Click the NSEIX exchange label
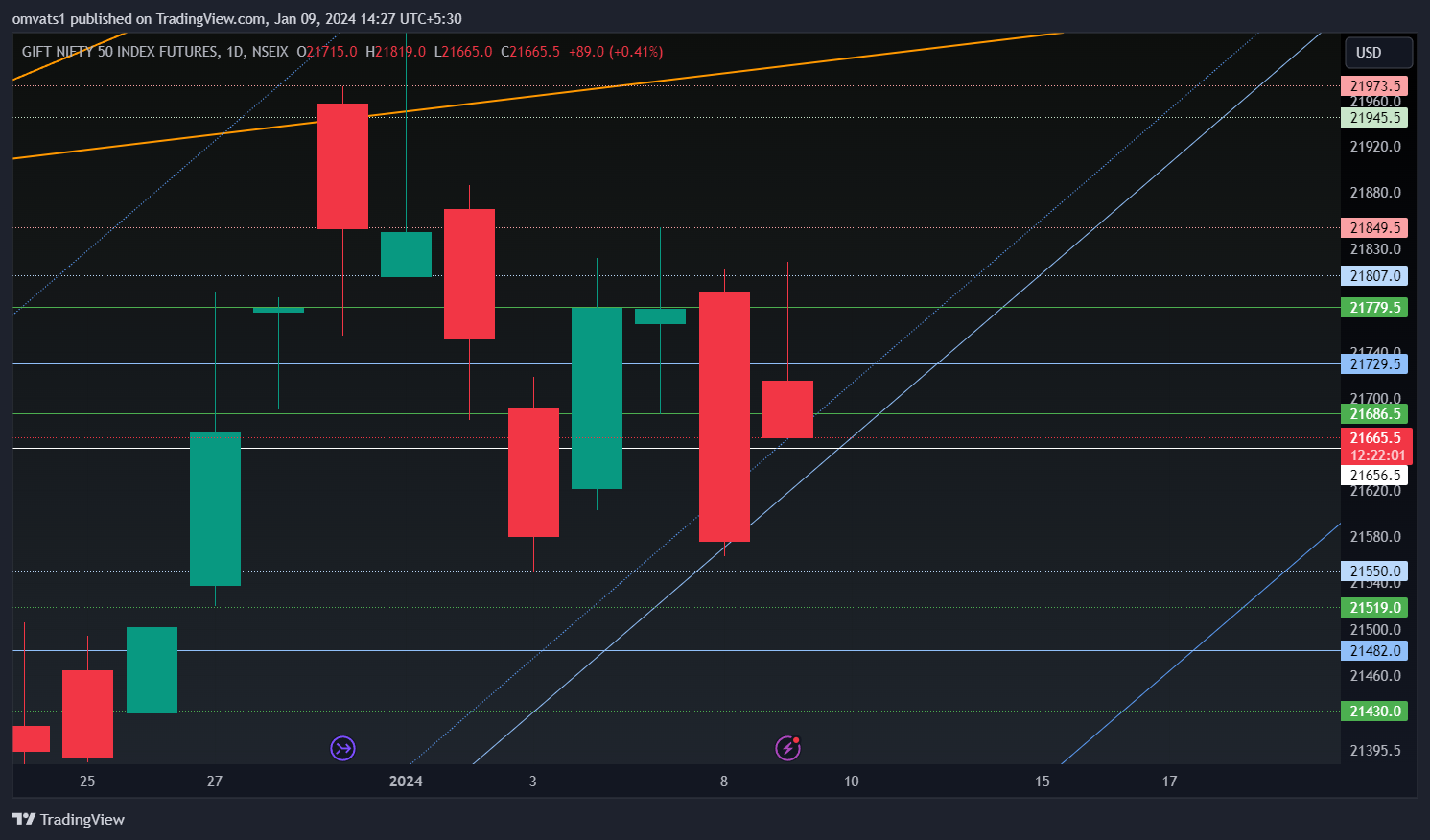Screen dimensions: 1430x840 point(270,52)
